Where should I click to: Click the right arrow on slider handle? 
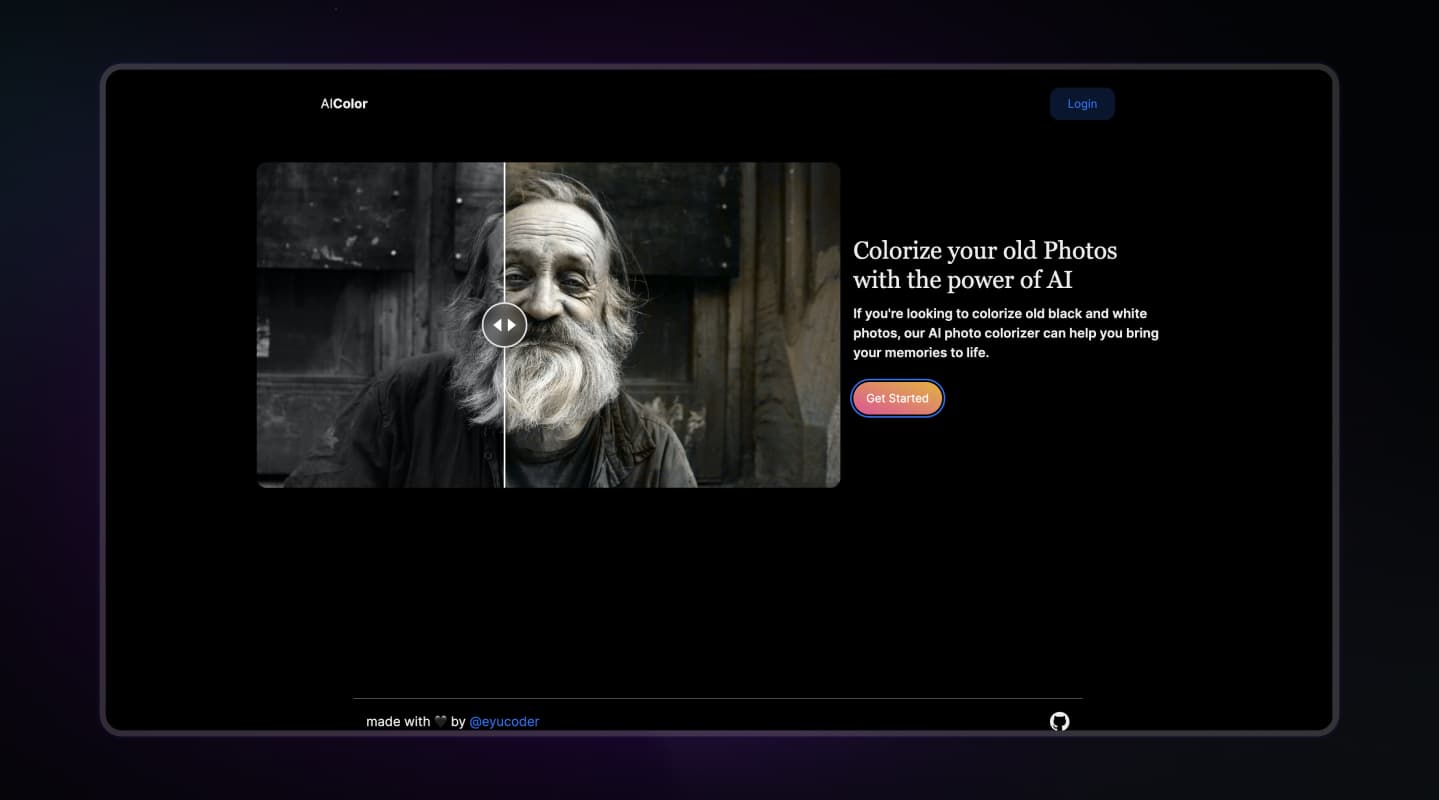point(512,325)
